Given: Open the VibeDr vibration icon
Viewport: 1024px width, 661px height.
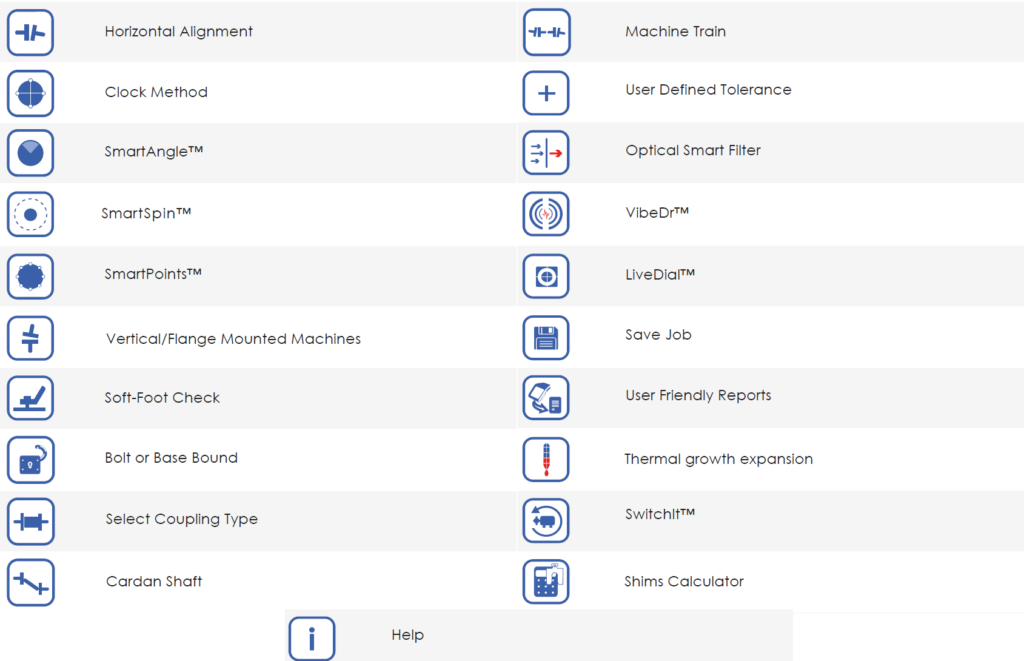Looking at the screenshot, I should point(546,214).
